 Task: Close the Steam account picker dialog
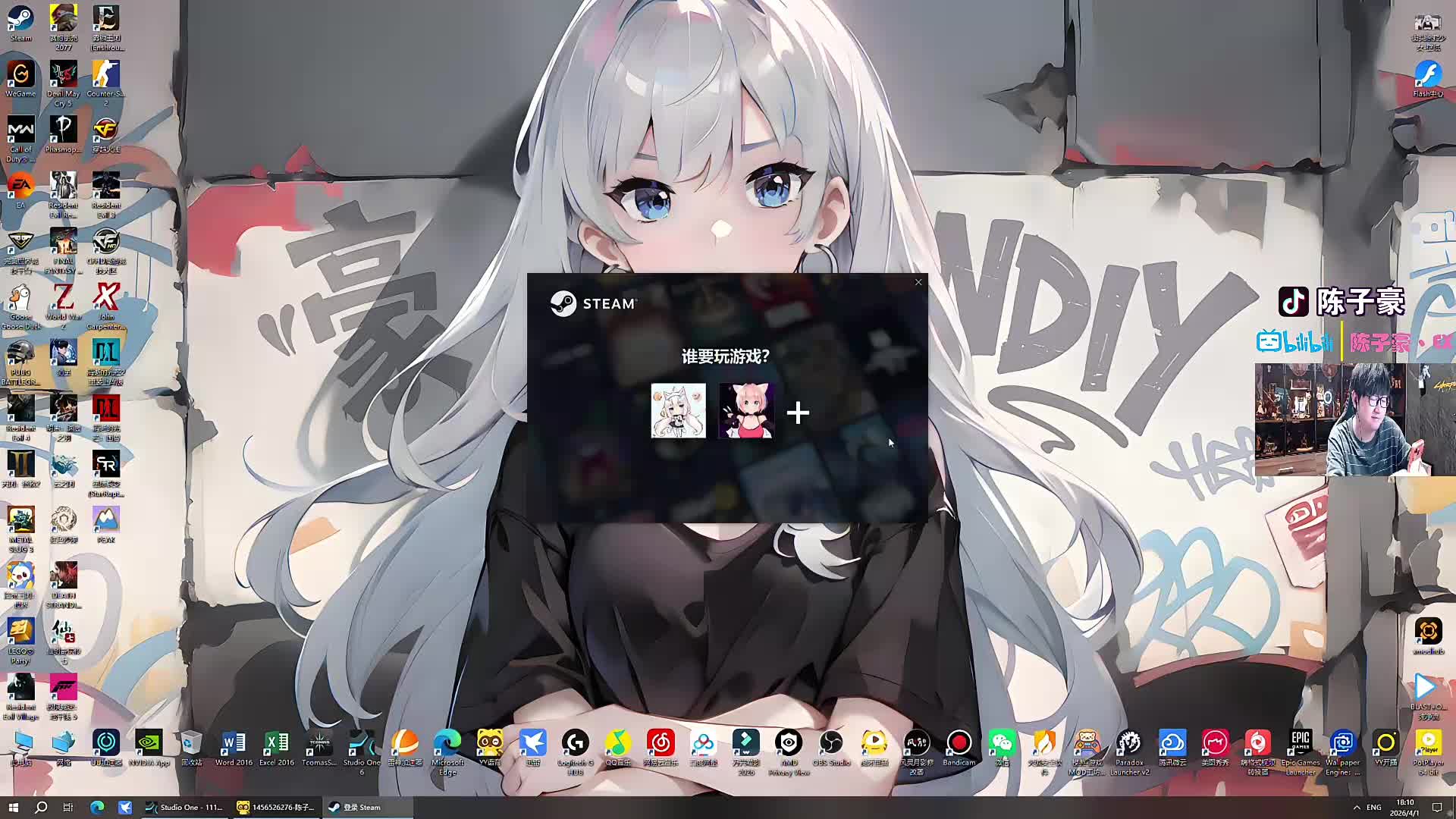pos(918,282)
